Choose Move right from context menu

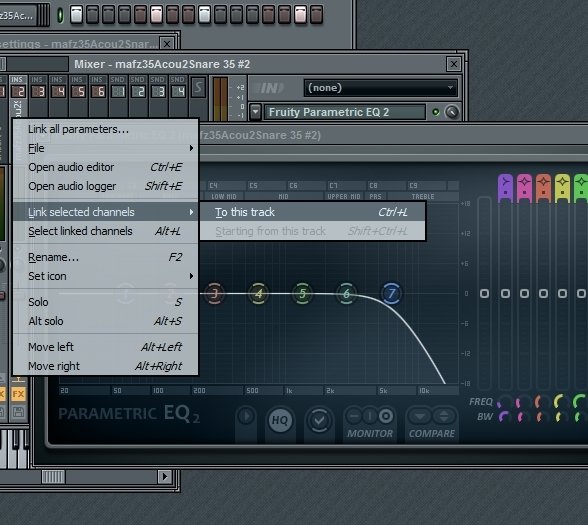pos(105,366)
